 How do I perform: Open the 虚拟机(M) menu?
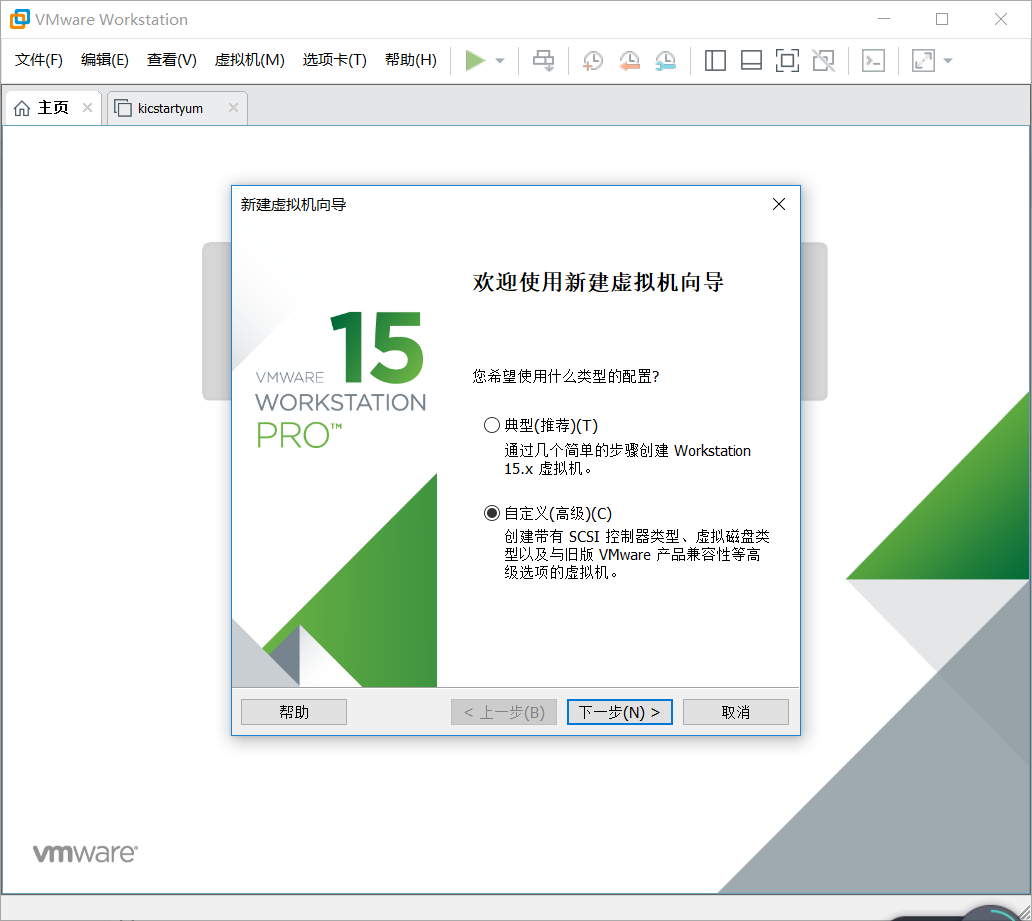coord(249,59)
